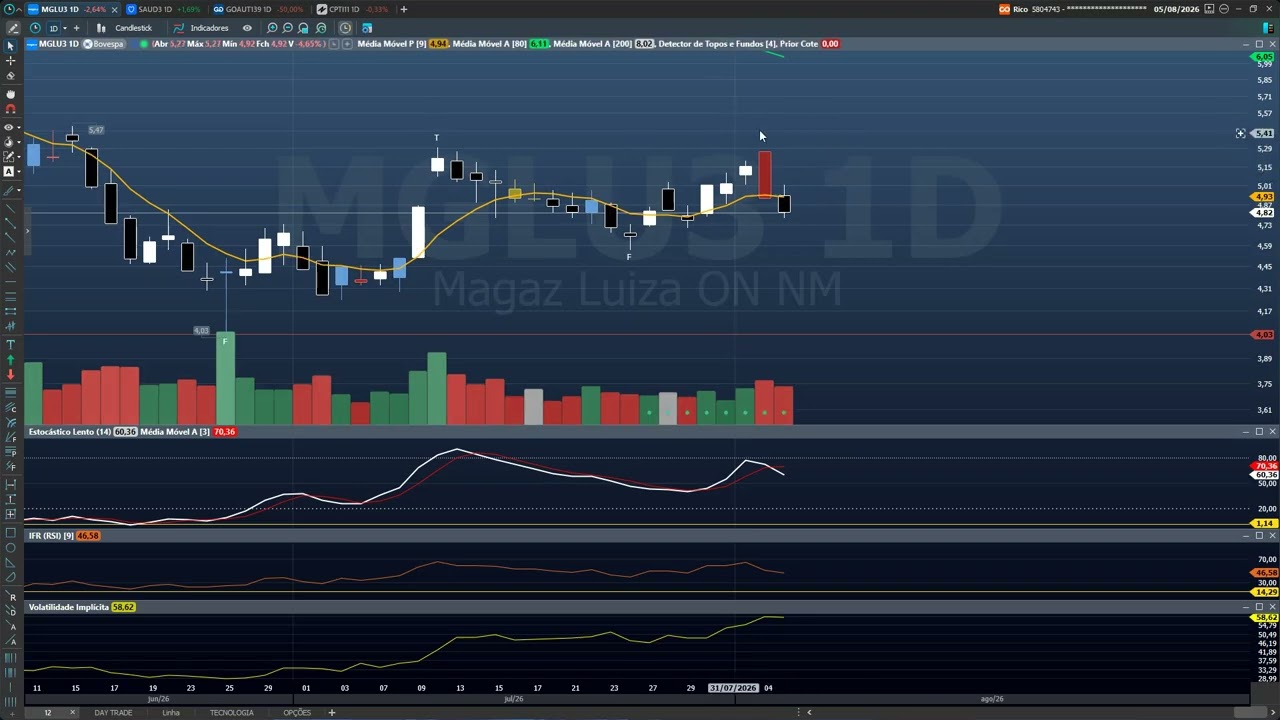
Task: Click the green status dot beside Bovespa
Action: tap(144, 44)
